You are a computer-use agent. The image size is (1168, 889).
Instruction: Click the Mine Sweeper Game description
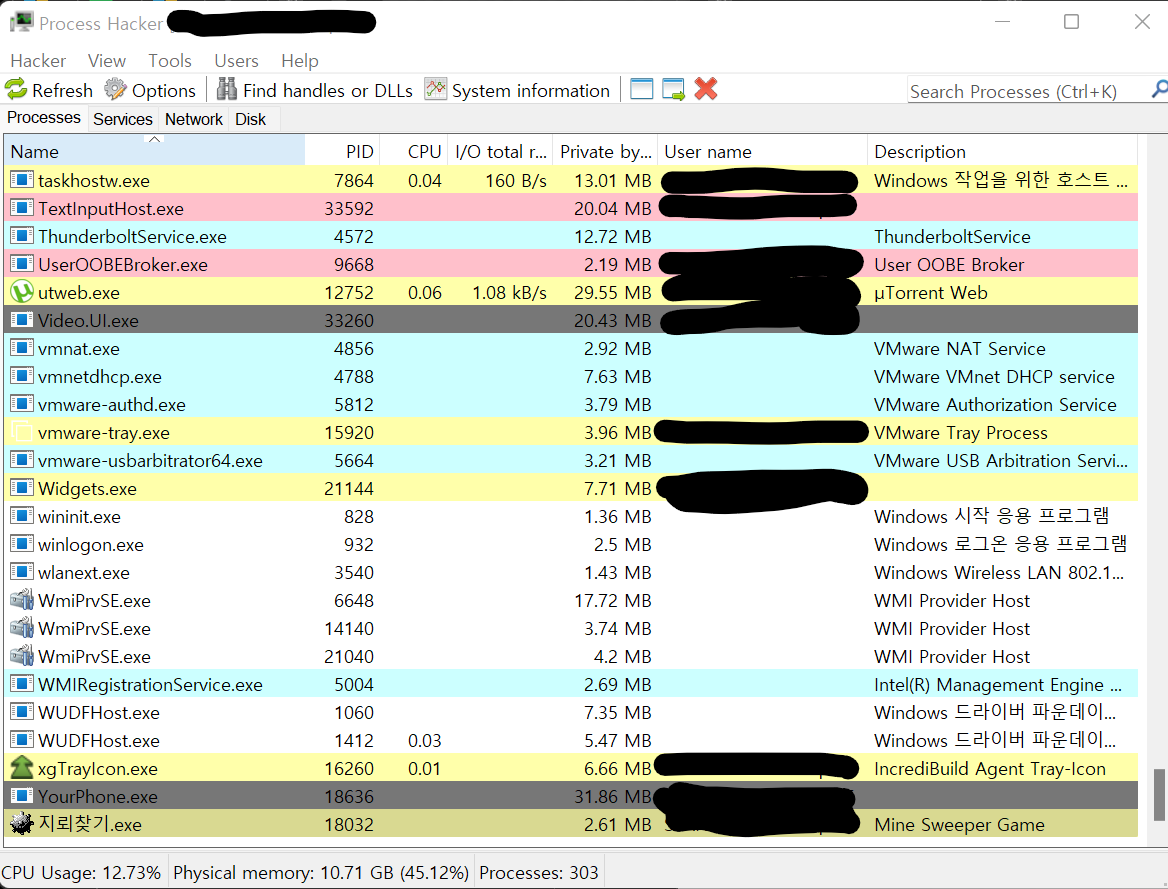[x=959, y=824]
